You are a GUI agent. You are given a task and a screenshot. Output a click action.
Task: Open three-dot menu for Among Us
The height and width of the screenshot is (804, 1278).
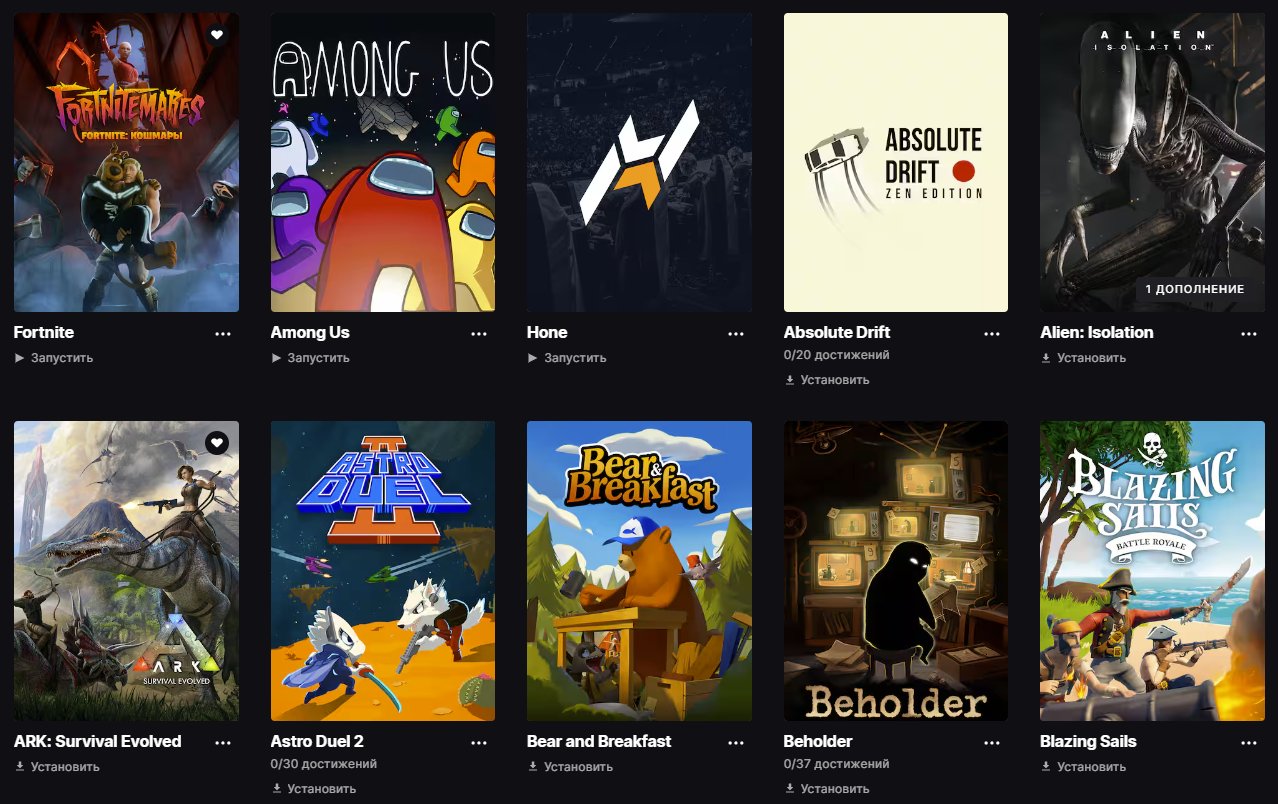click(479, 333)
